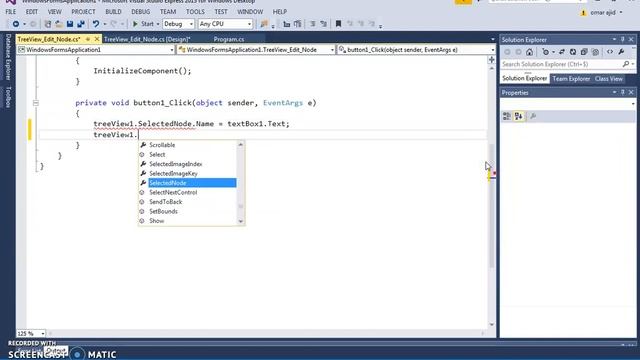This screenshot has height=360, width=640.
Task: Open the WindowsFormsApplication1 project dropdown
Action: (96, 50)
